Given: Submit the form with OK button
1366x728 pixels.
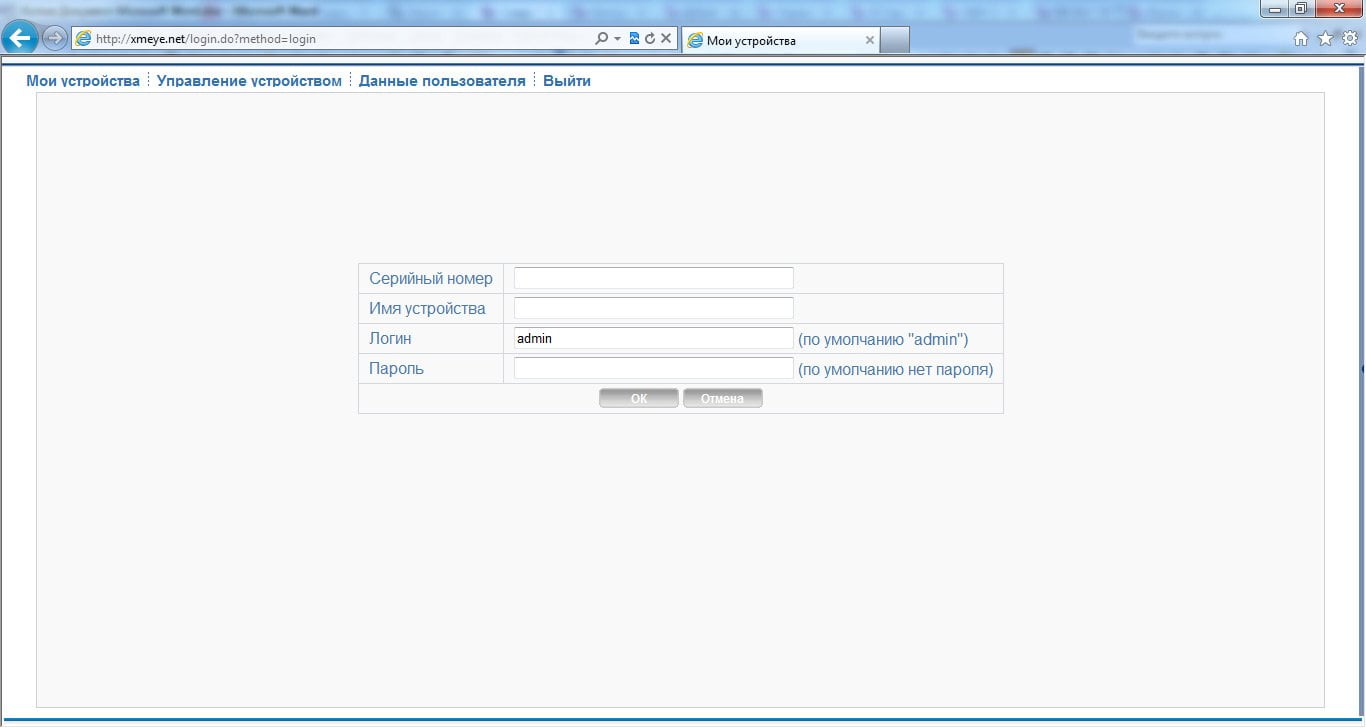Looking at the screenshot, I should tap(639, 398).
